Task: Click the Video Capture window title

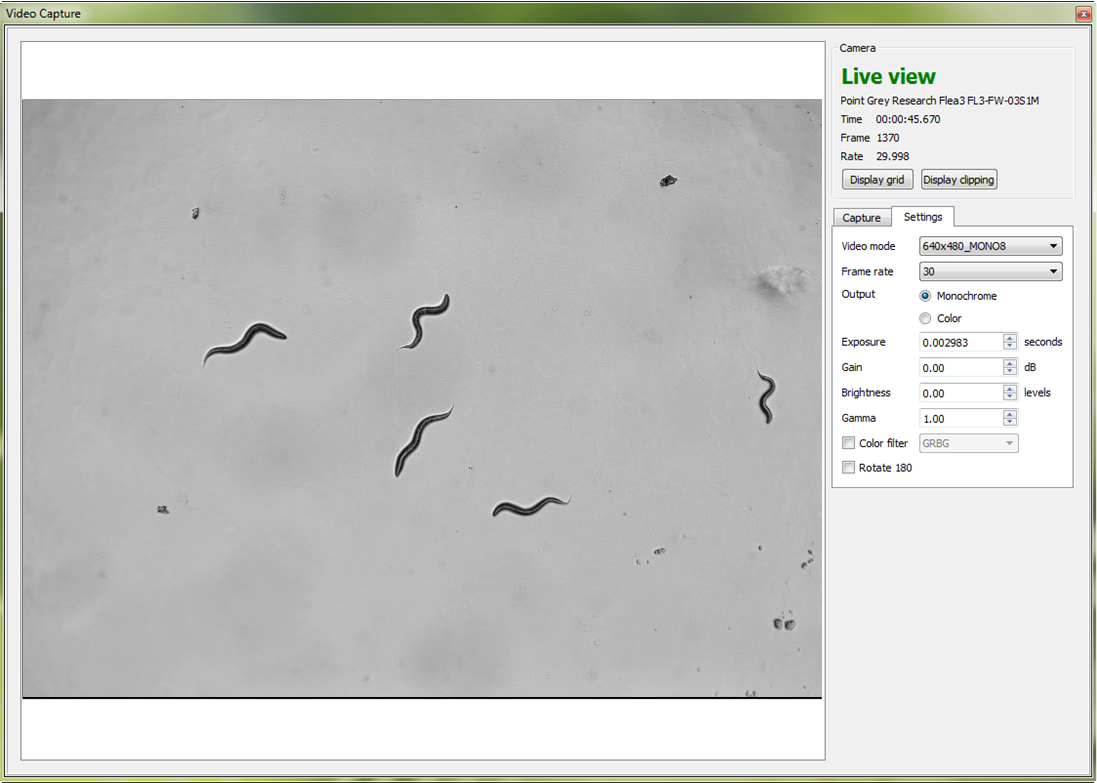Action: [43, 13]
